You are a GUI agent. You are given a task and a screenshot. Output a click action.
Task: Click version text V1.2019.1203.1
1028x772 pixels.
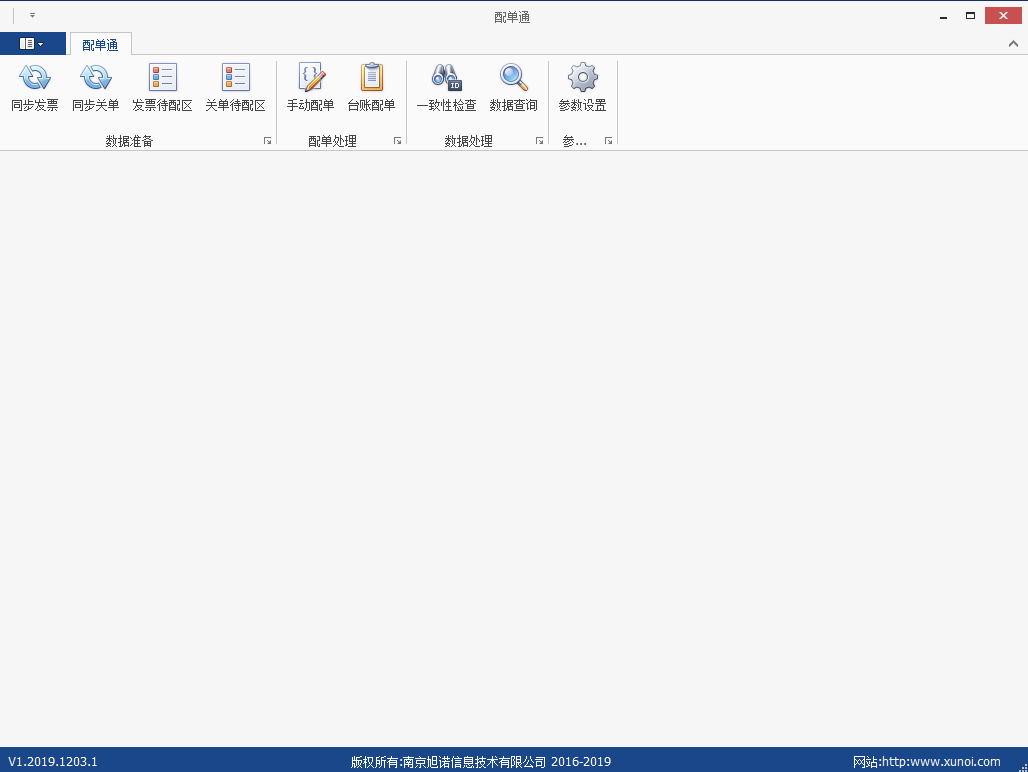[52, 762]
